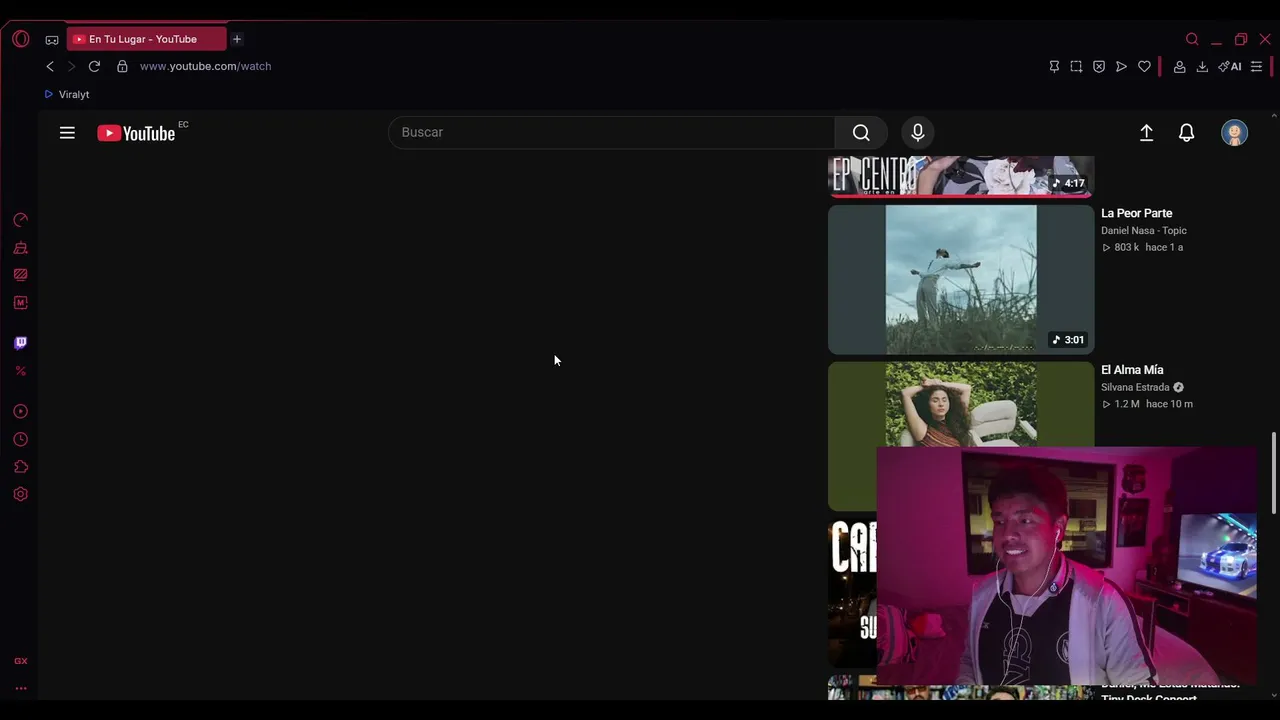This screenshot has width=1280, height=720.
Task: Open the Pinboards pin icon
Action: [x=1054, y=67]
